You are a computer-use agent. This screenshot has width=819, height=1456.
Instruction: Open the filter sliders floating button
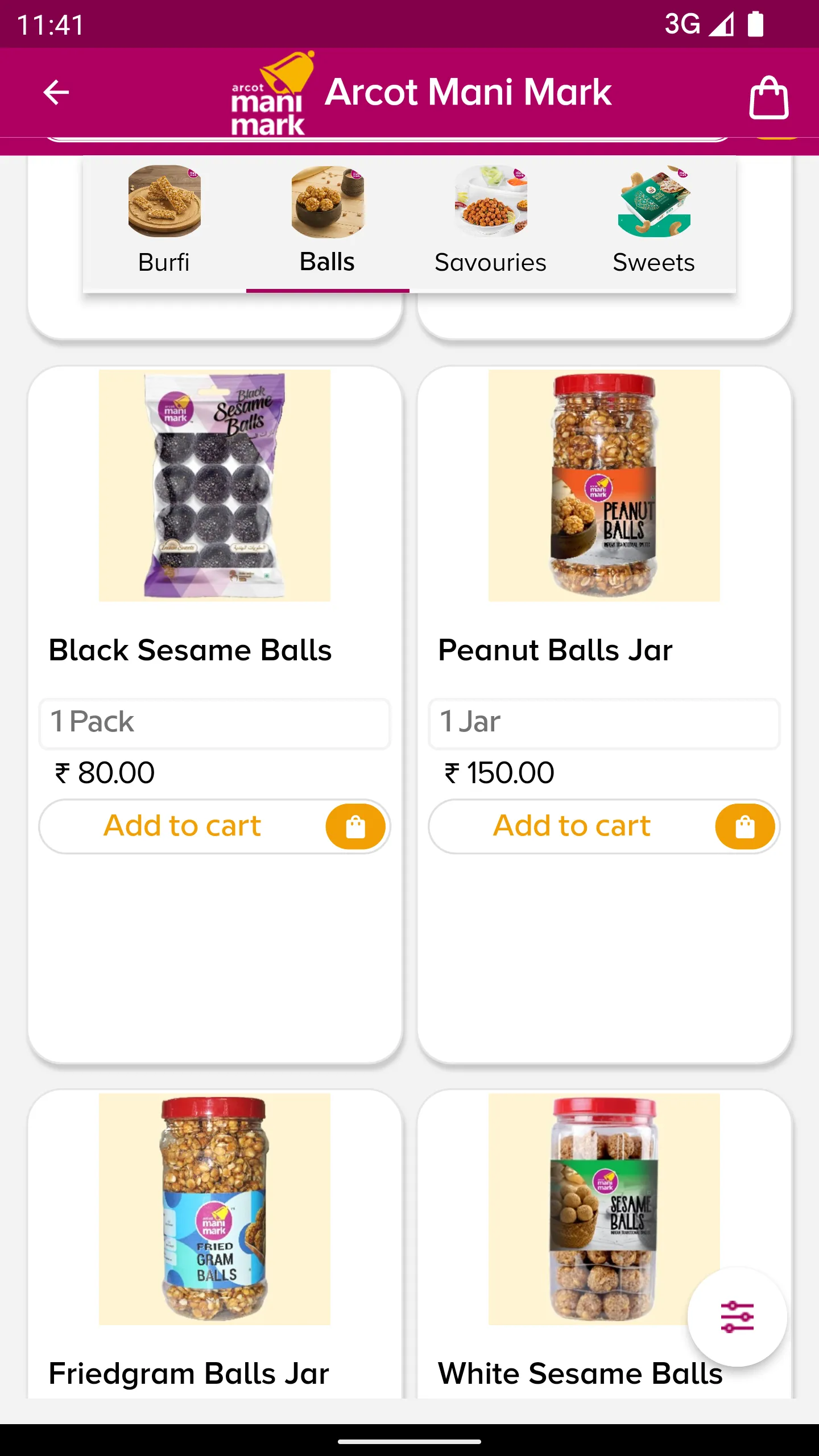[x=737, y=1317]
